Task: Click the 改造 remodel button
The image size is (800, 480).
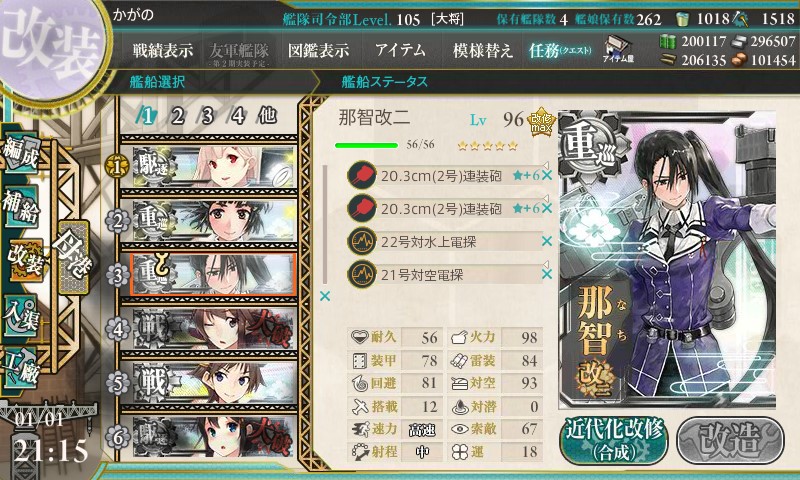Action: point(730,441)
